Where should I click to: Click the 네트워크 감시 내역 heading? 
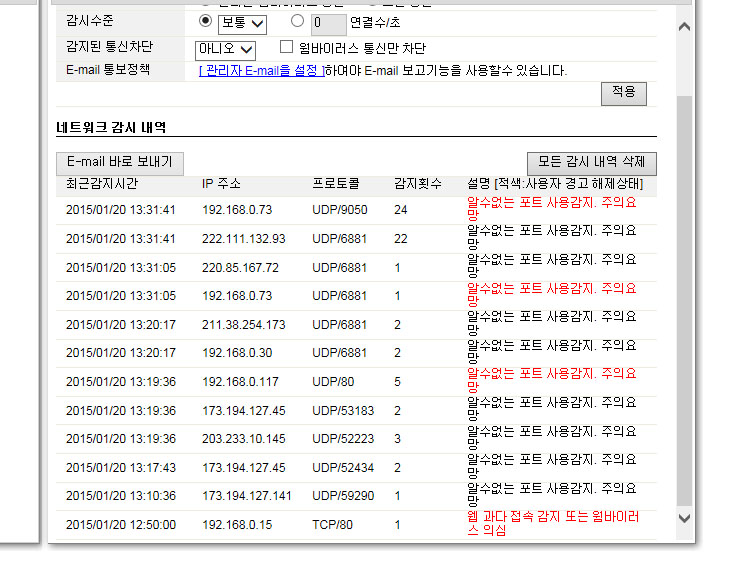(111, 127)
